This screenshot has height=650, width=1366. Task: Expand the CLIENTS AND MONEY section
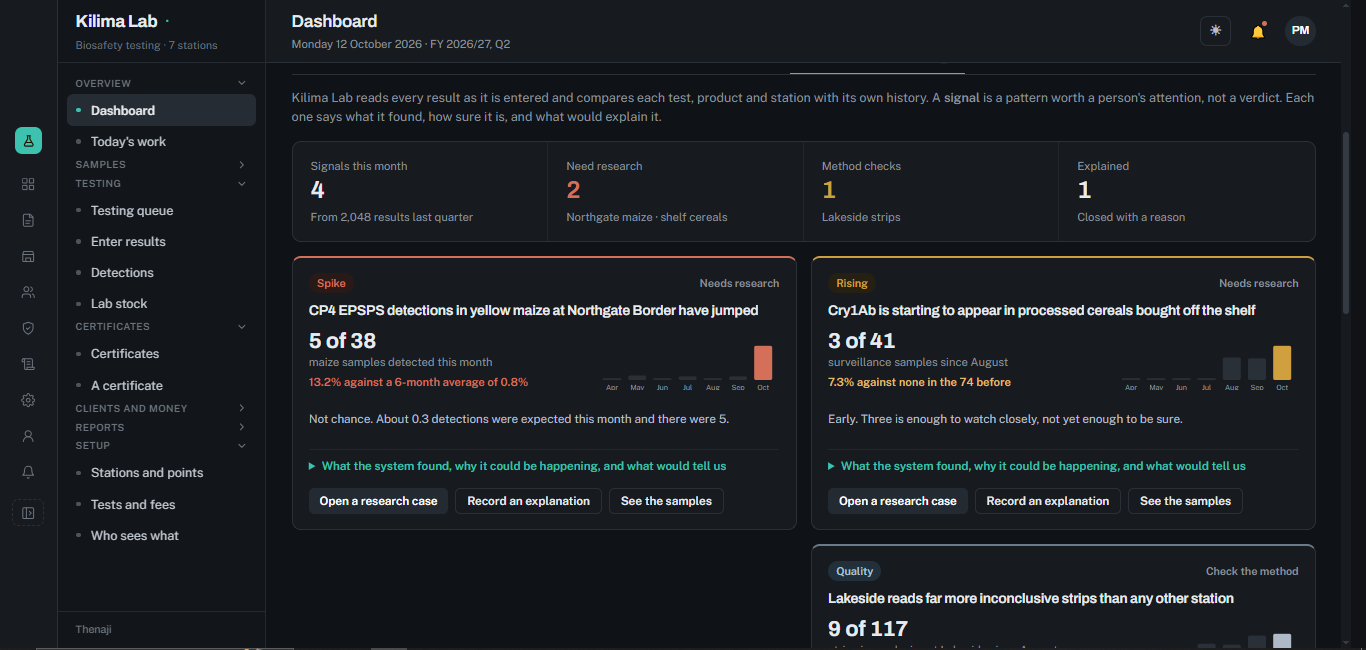[x=241, y=408]
